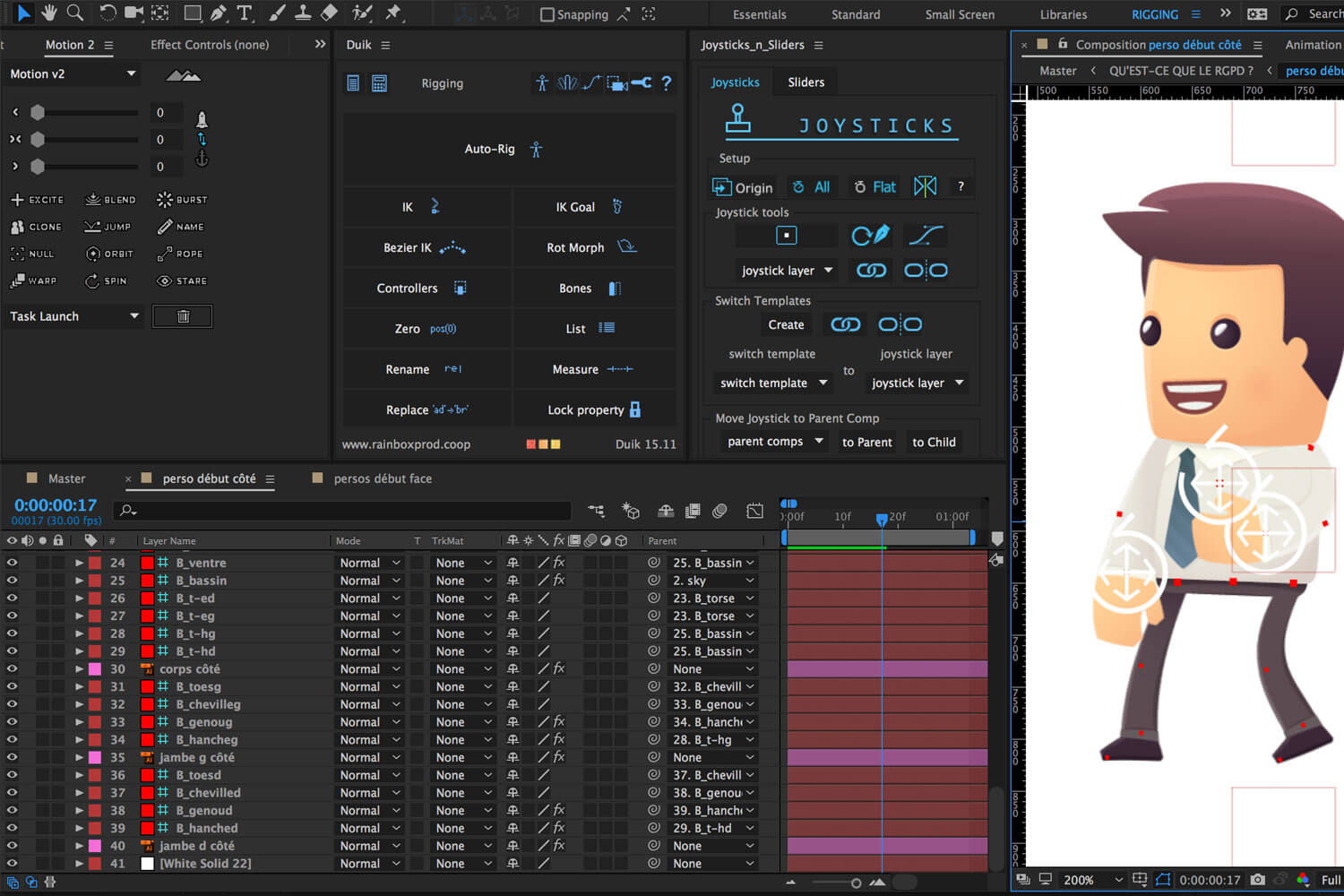Click the Motion v2 Burst tool
This screenshot has height=896, width=1344.
coord(182,200)
